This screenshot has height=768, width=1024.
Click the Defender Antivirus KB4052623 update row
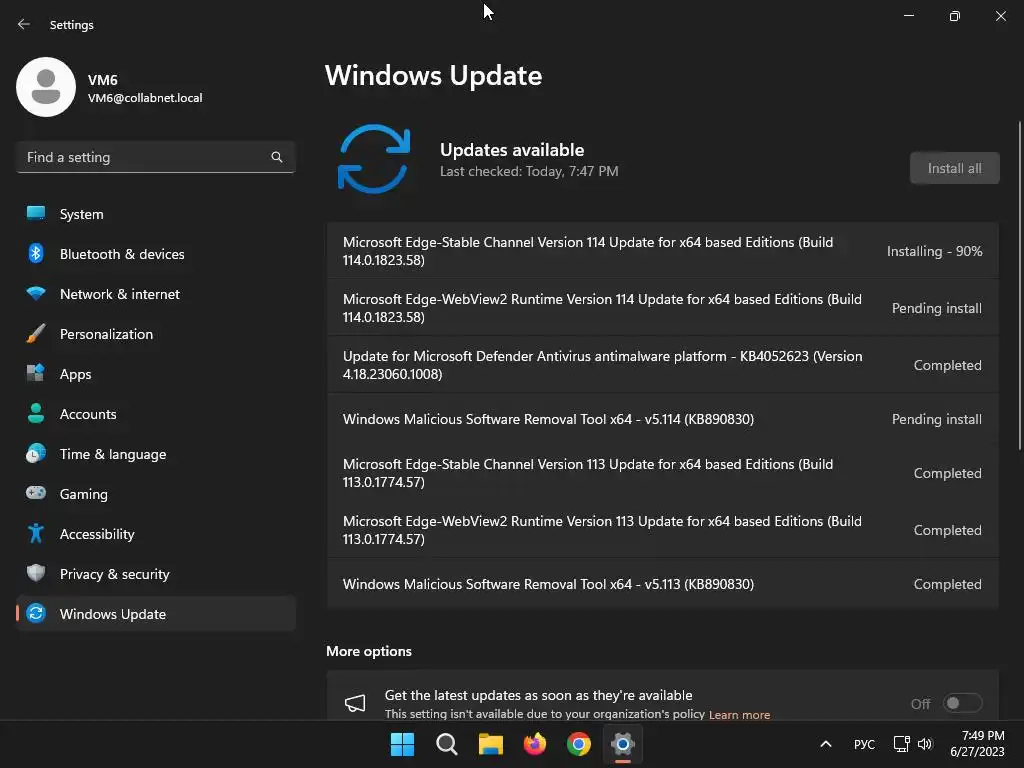tap(663, 364)
